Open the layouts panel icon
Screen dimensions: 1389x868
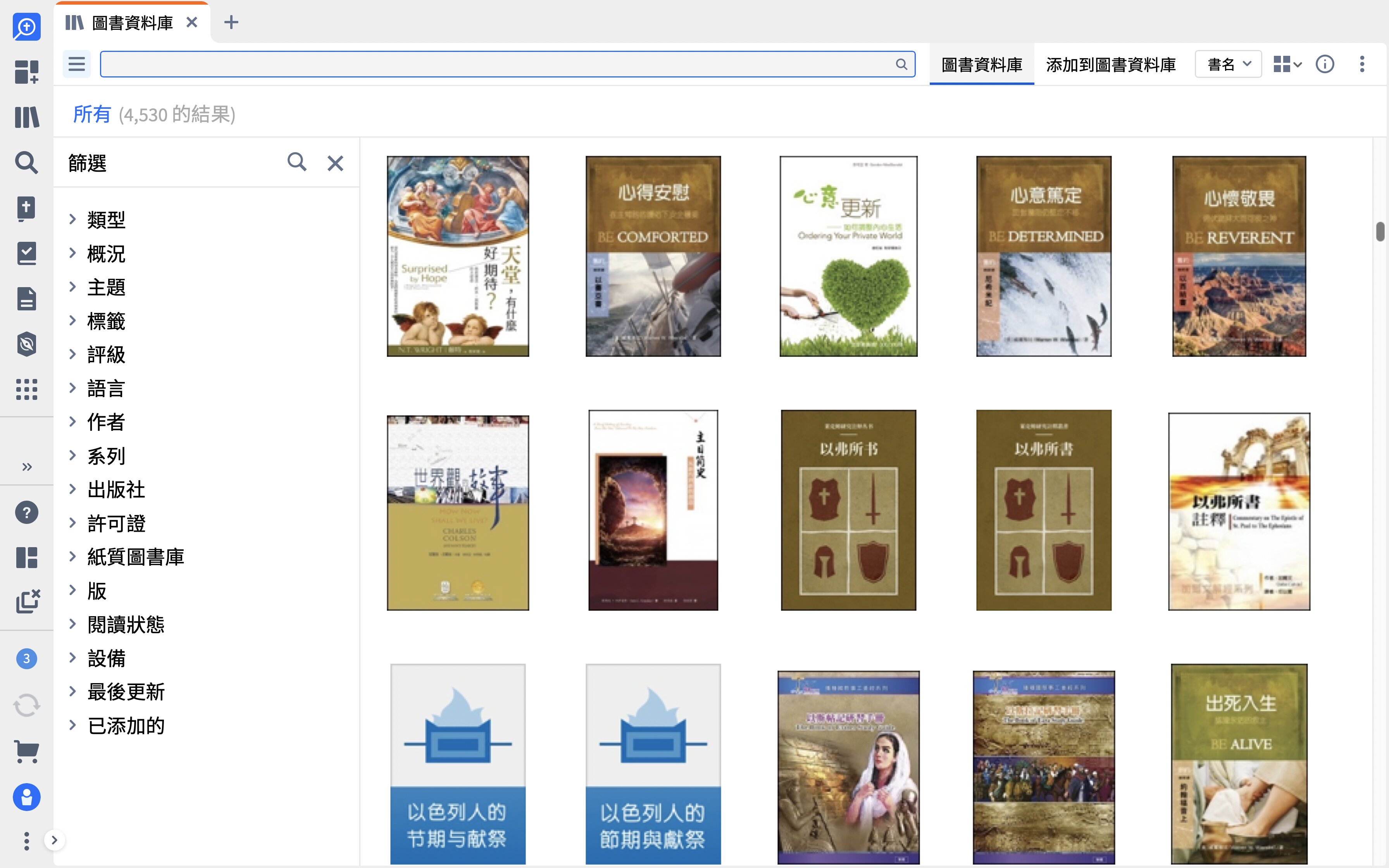pyautogui.click(x=26, y=558)
